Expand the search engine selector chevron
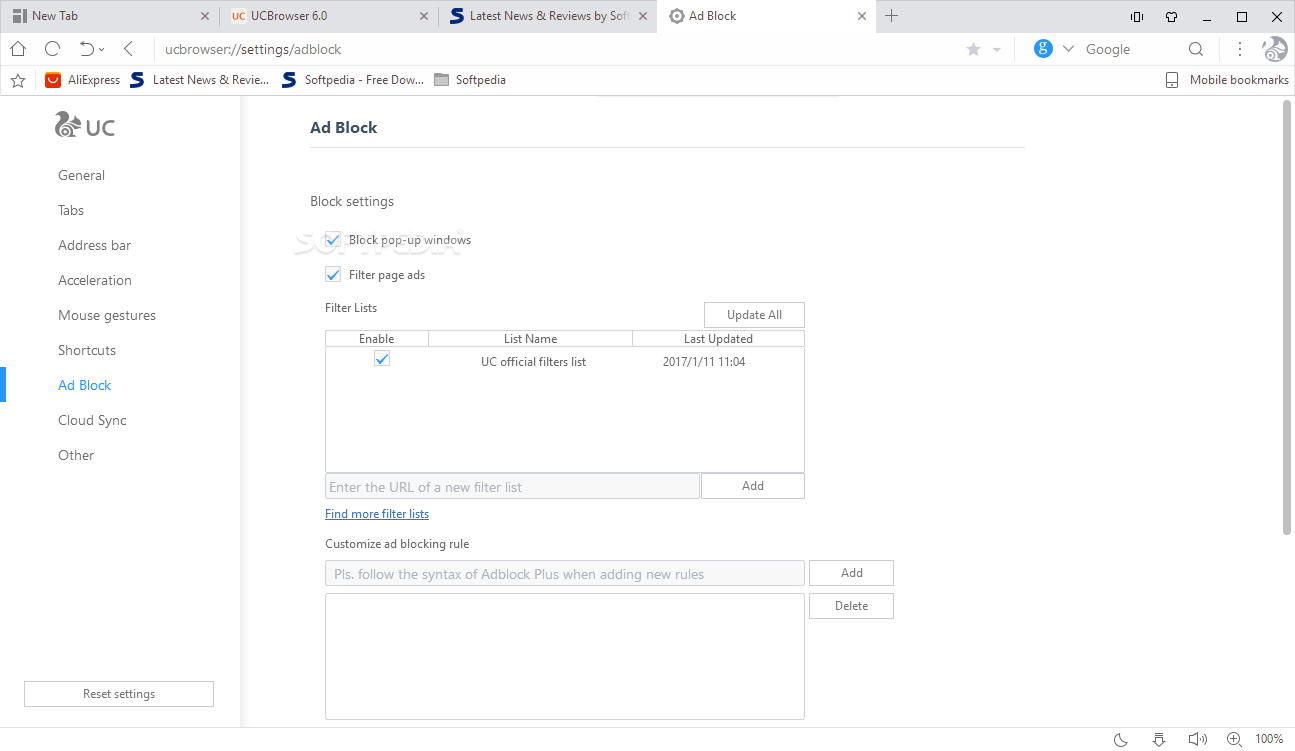 coord(1068,49)
